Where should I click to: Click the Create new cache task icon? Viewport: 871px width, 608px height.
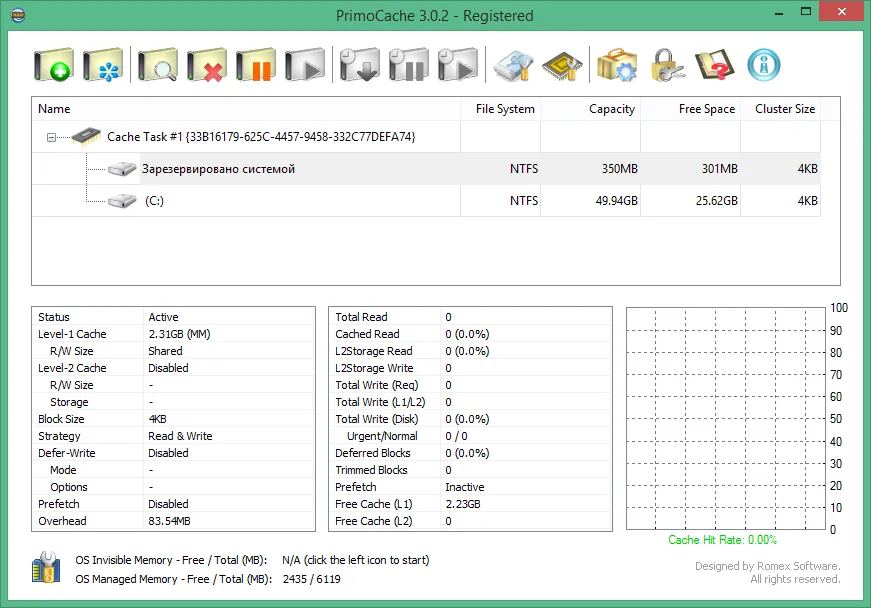[53, 65]
